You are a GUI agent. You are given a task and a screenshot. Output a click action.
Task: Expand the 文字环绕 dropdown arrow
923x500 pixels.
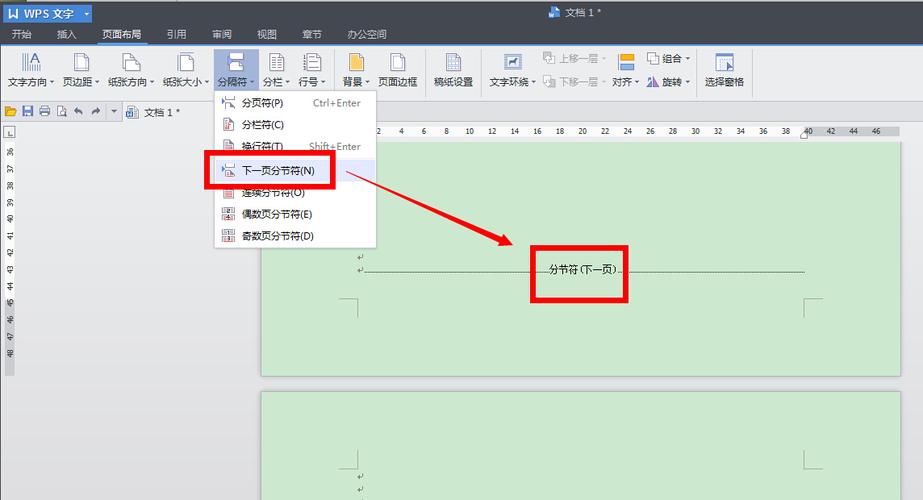coord(533,82)
